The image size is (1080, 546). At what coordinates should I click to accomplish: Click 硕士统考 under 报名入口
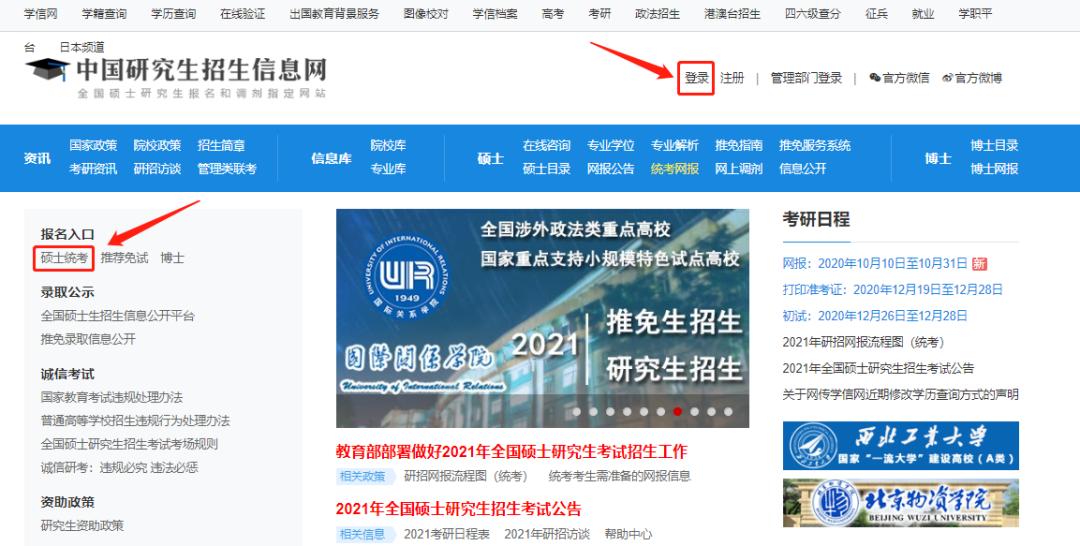[x=64, y=258]
